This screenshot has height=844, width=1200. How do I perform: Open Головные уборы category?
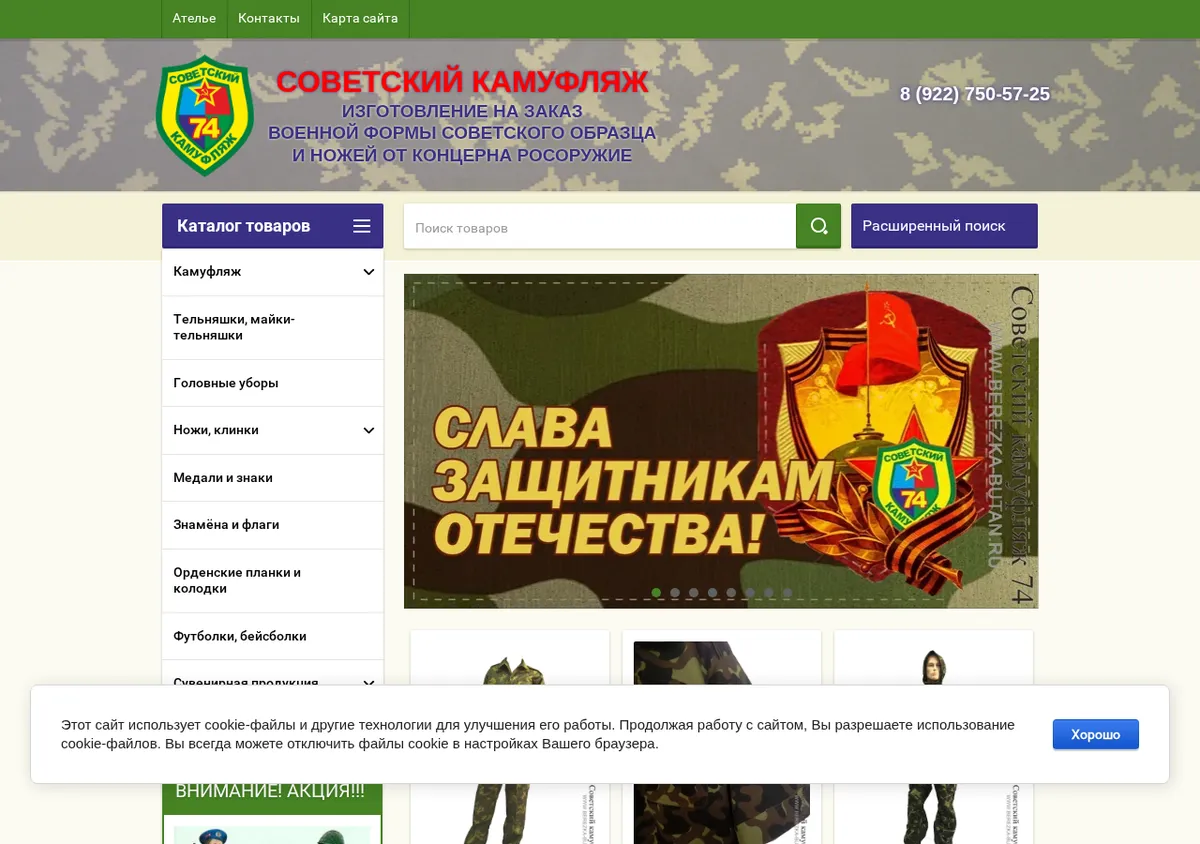273,383
